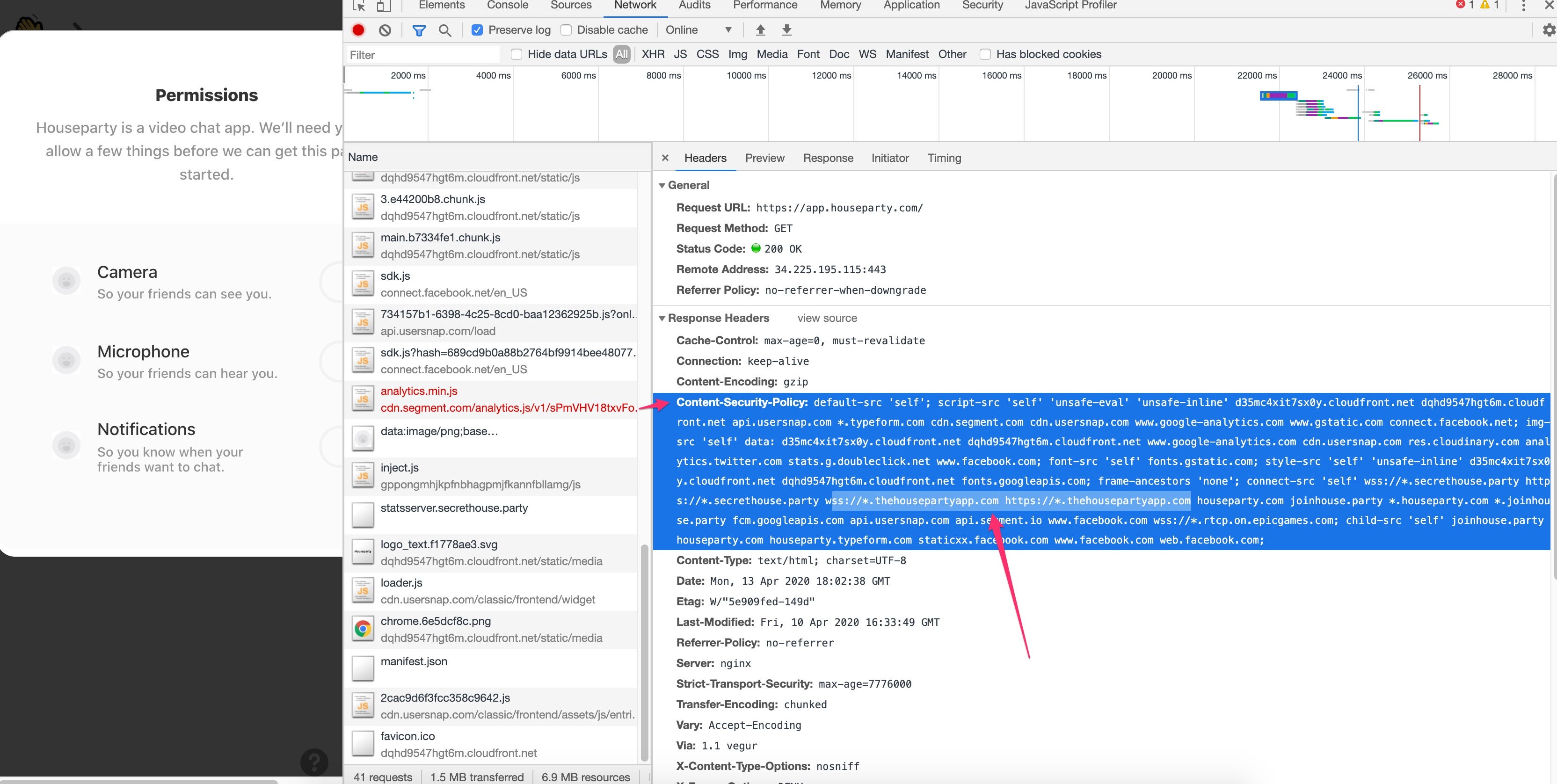Viewport: 1557px width, 784px height.
Task: Toggle the Preserve log checkbox
Action: point(477,30)
